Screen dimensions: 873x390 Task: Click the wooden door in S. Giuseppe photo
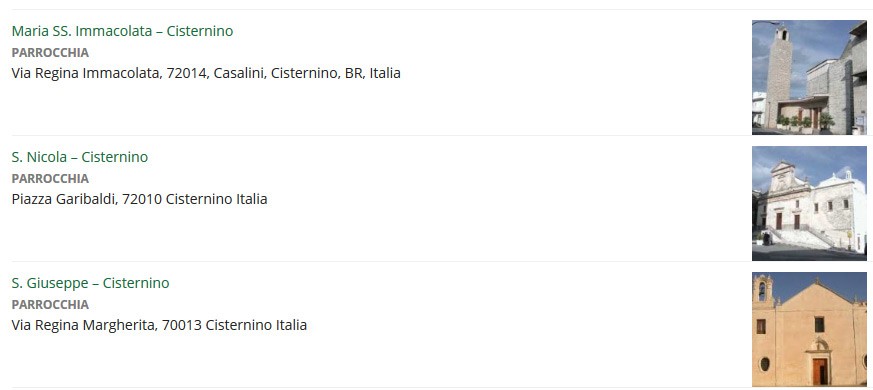pyautogui.click(x=819, y=371)
